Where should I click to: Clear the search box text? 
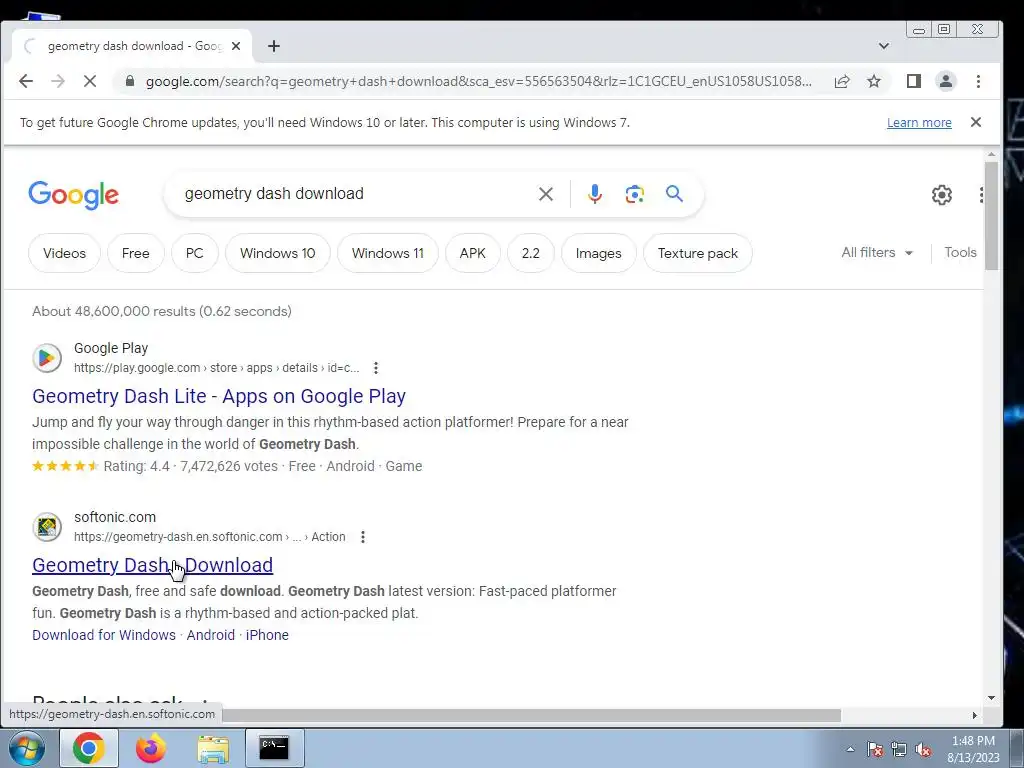546,194
